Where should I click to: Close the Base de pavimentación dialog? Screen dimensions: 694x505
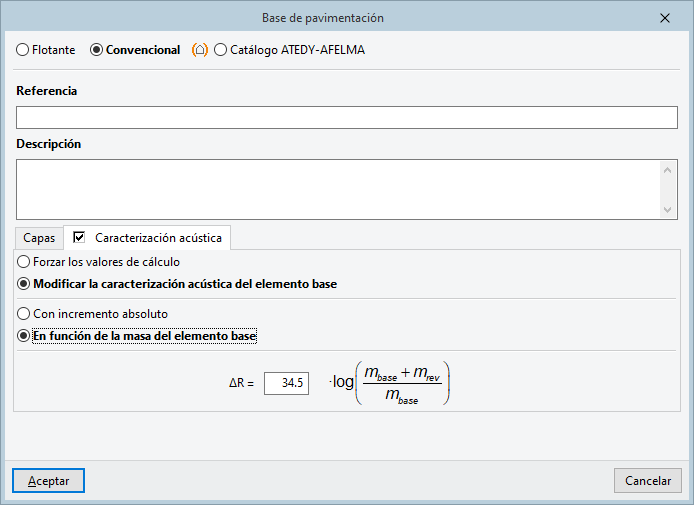(x=665, y=18)
